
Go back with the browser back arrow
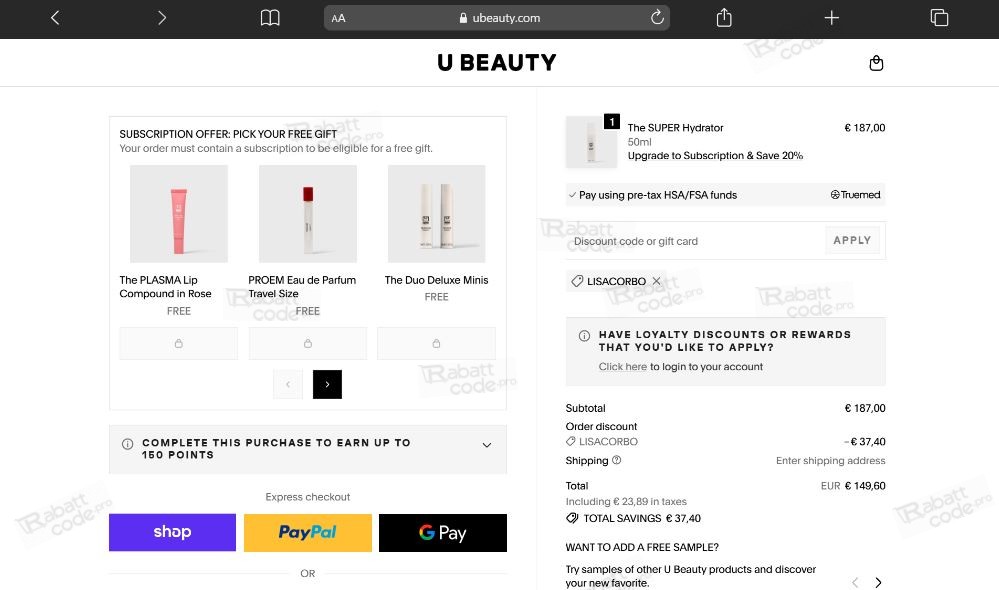pyautogui.click(x=55, y=18)
